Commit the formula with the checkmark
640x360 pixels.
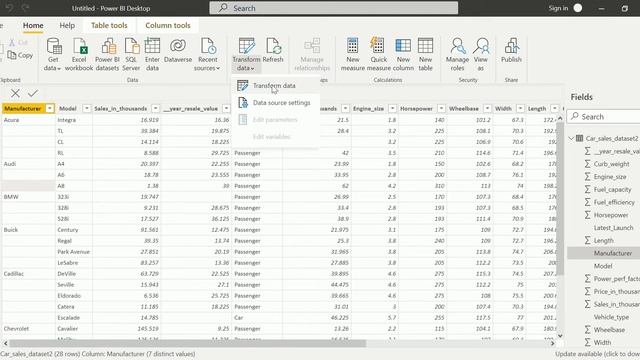tap(33, 93)
